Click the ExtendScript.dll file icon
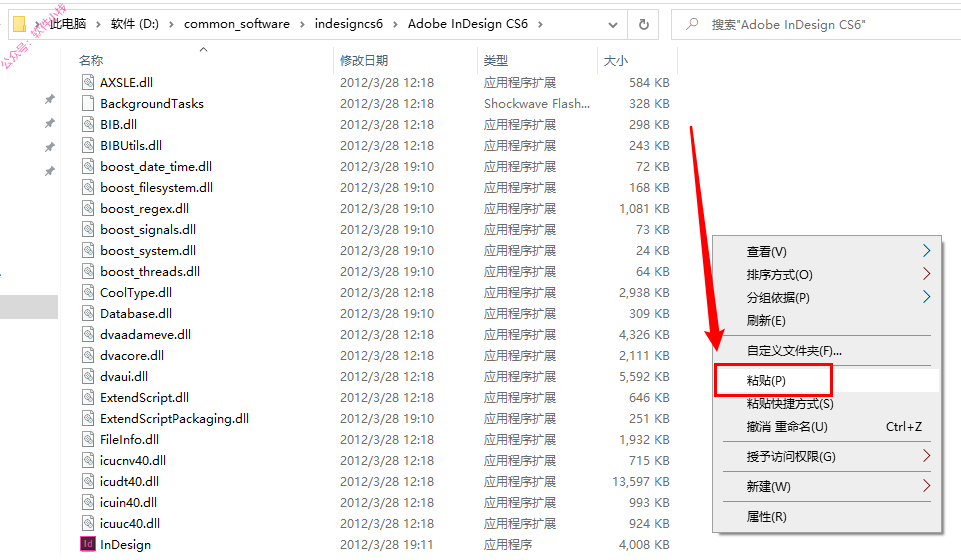This screenshot has height=560, width=961. 88,397
